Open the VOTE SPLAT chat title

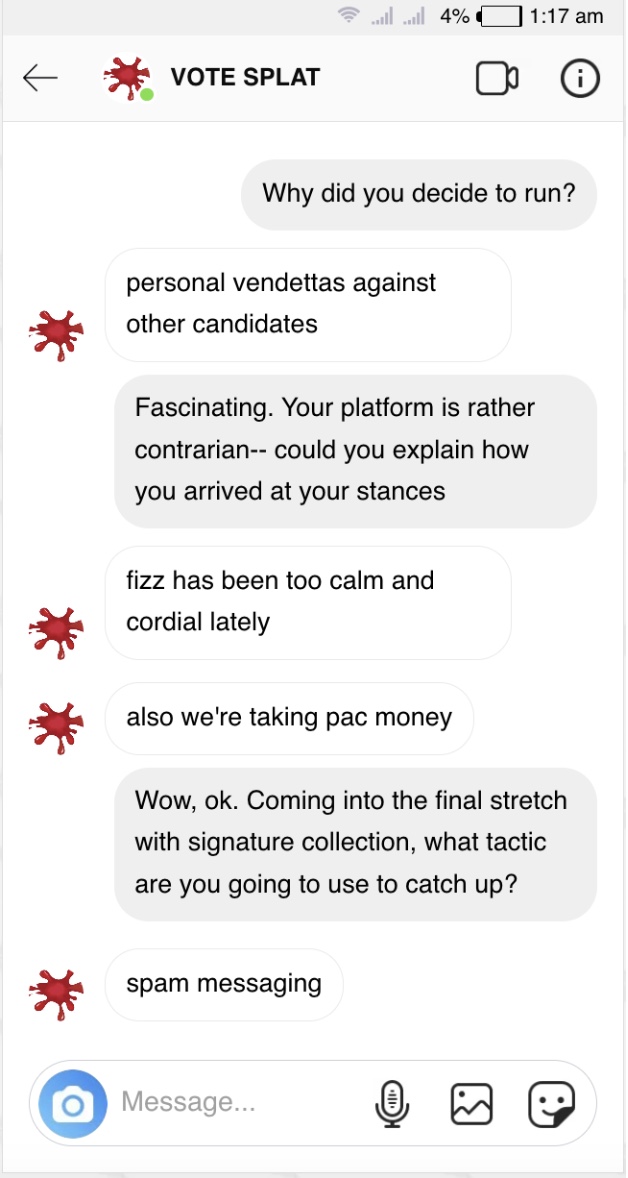(245, 78)
